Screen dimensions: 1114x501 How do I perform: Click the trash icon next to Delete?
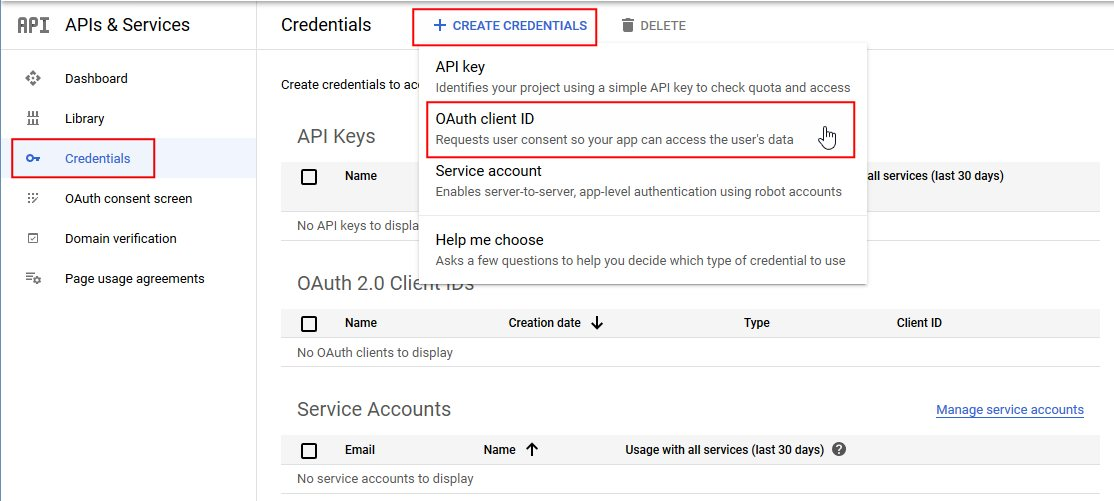coord(628,25)
